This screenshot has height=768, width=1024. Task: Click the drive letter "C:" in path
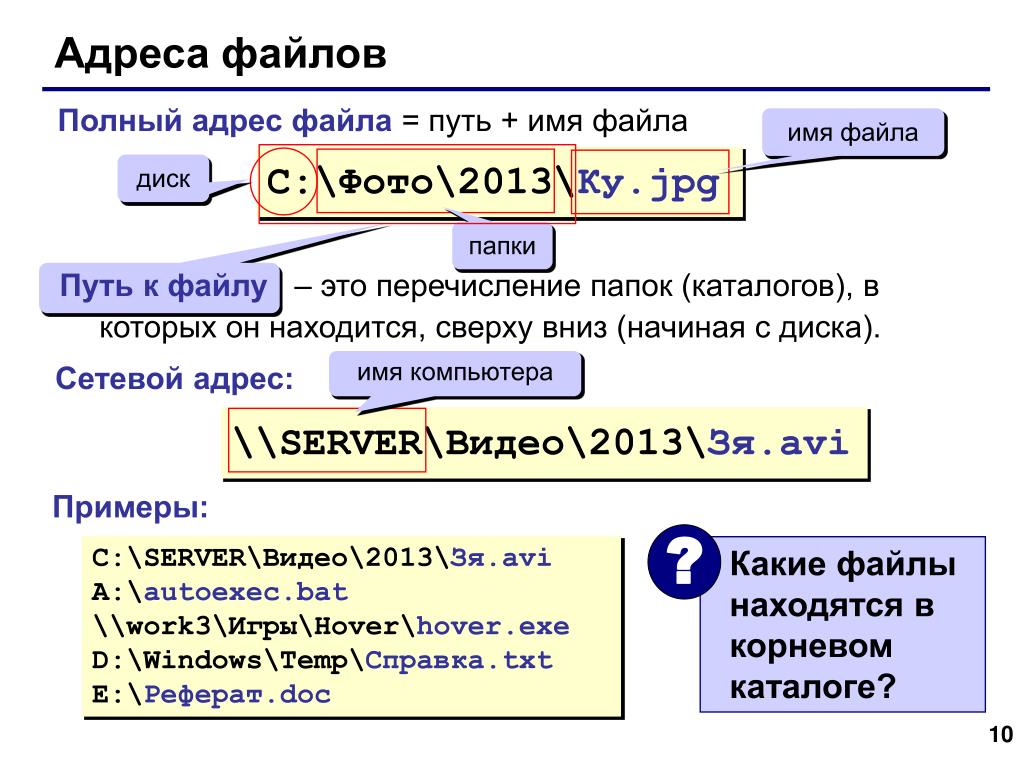click(x=287, y=182)
